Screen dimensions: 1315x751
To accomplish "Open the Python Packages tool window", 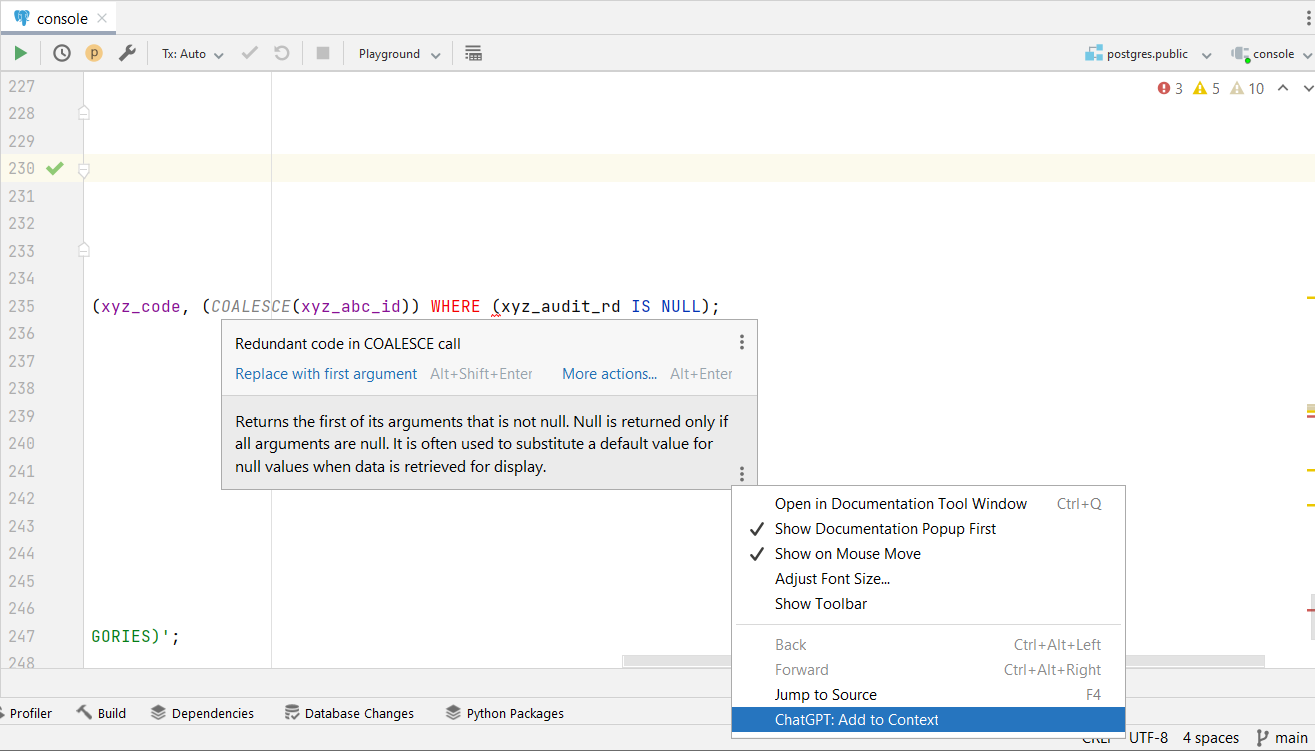I will click(505, 713).
